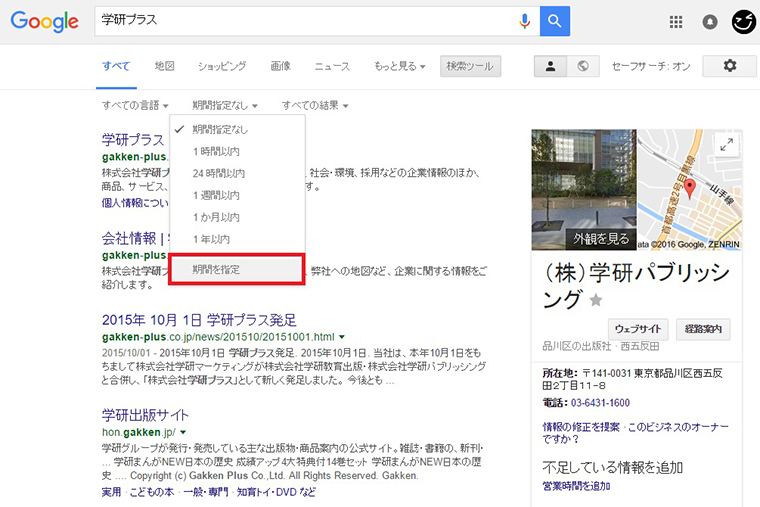Expand the map with arrows icon
Viewport: 760px width, 507px height.
(x=726, y=144)
